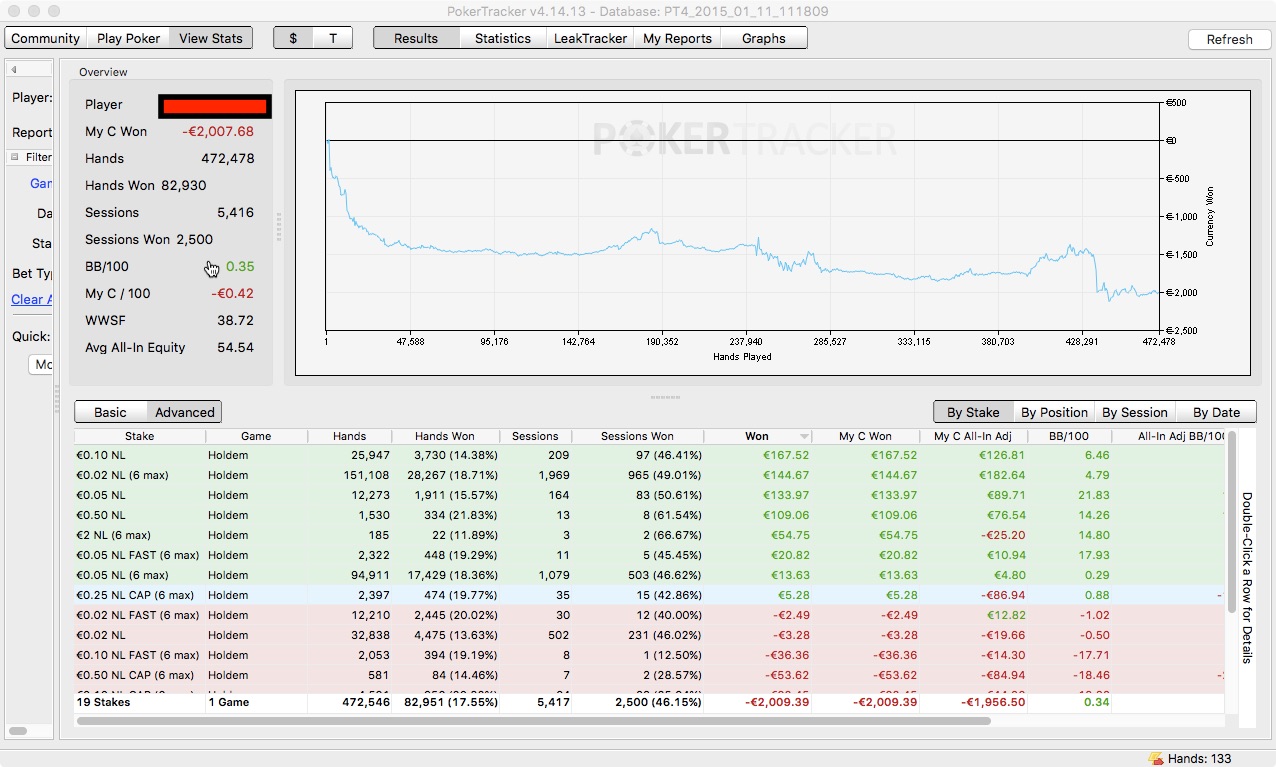Sort by My C All-In Adj header
The image size is (1276, 767).
(x=974, y=436)
